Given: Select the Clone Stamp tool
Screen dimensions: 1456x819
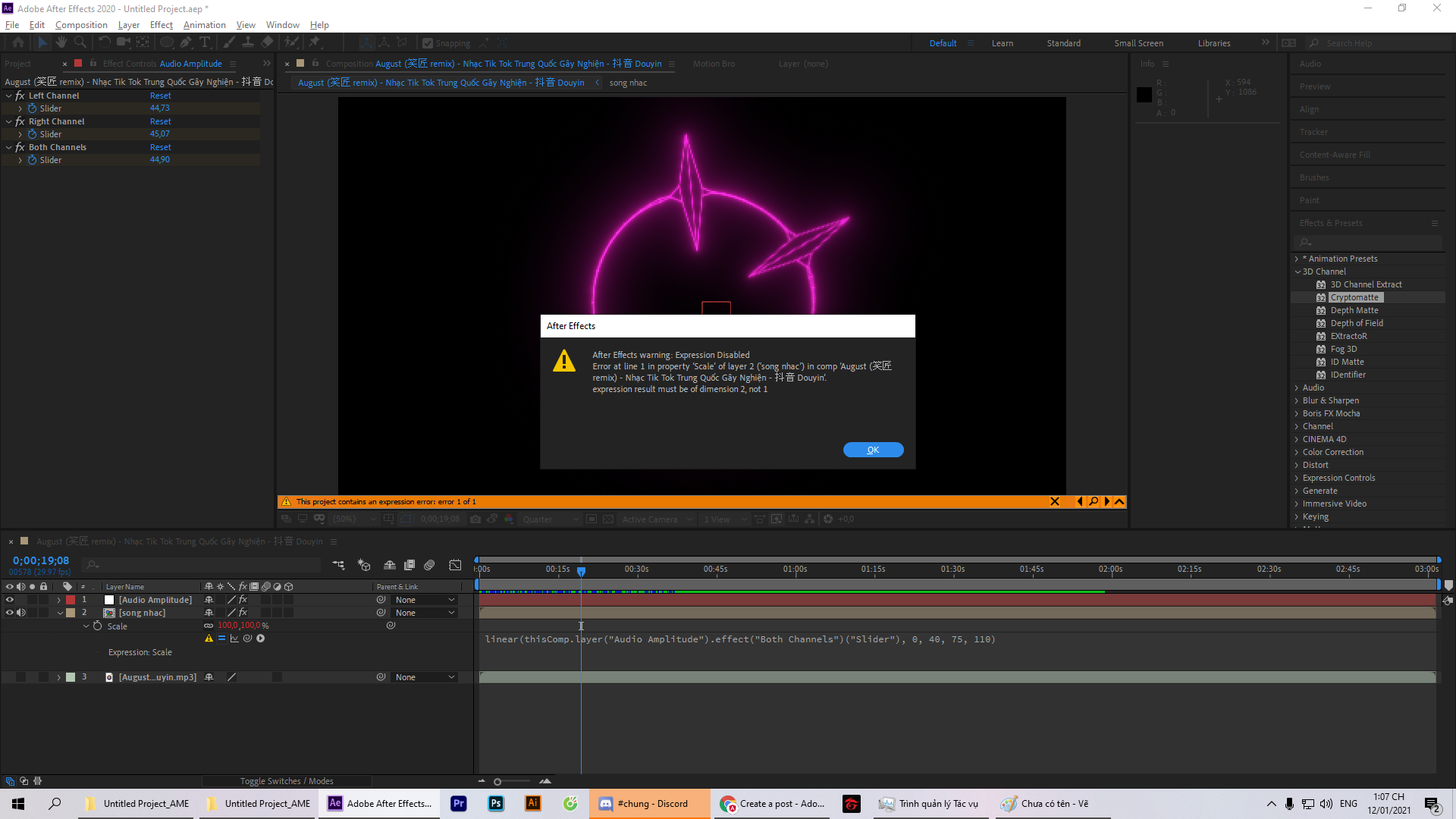Looking at the screenshot, I should [248, 42].
